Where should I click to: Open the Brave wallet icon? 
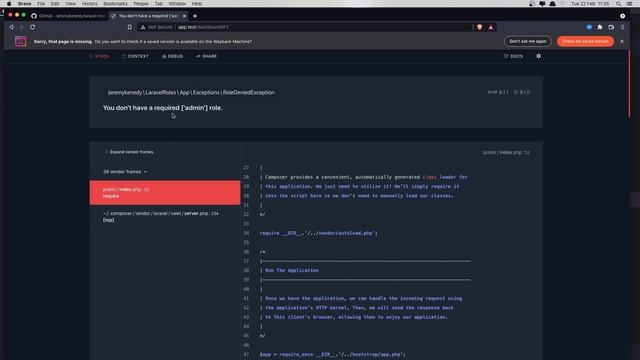pyautogui.click(x=611, y=27)
